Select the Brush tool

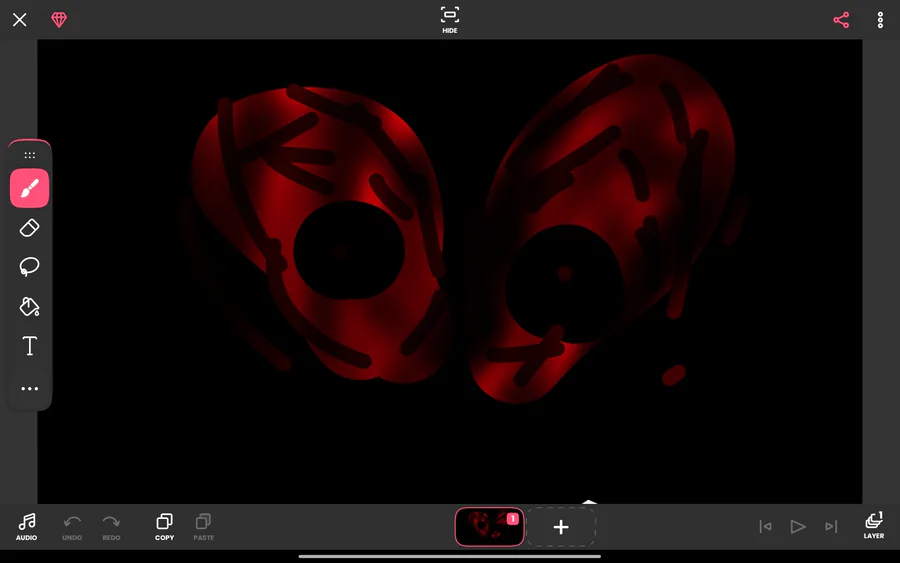(29, 188)
